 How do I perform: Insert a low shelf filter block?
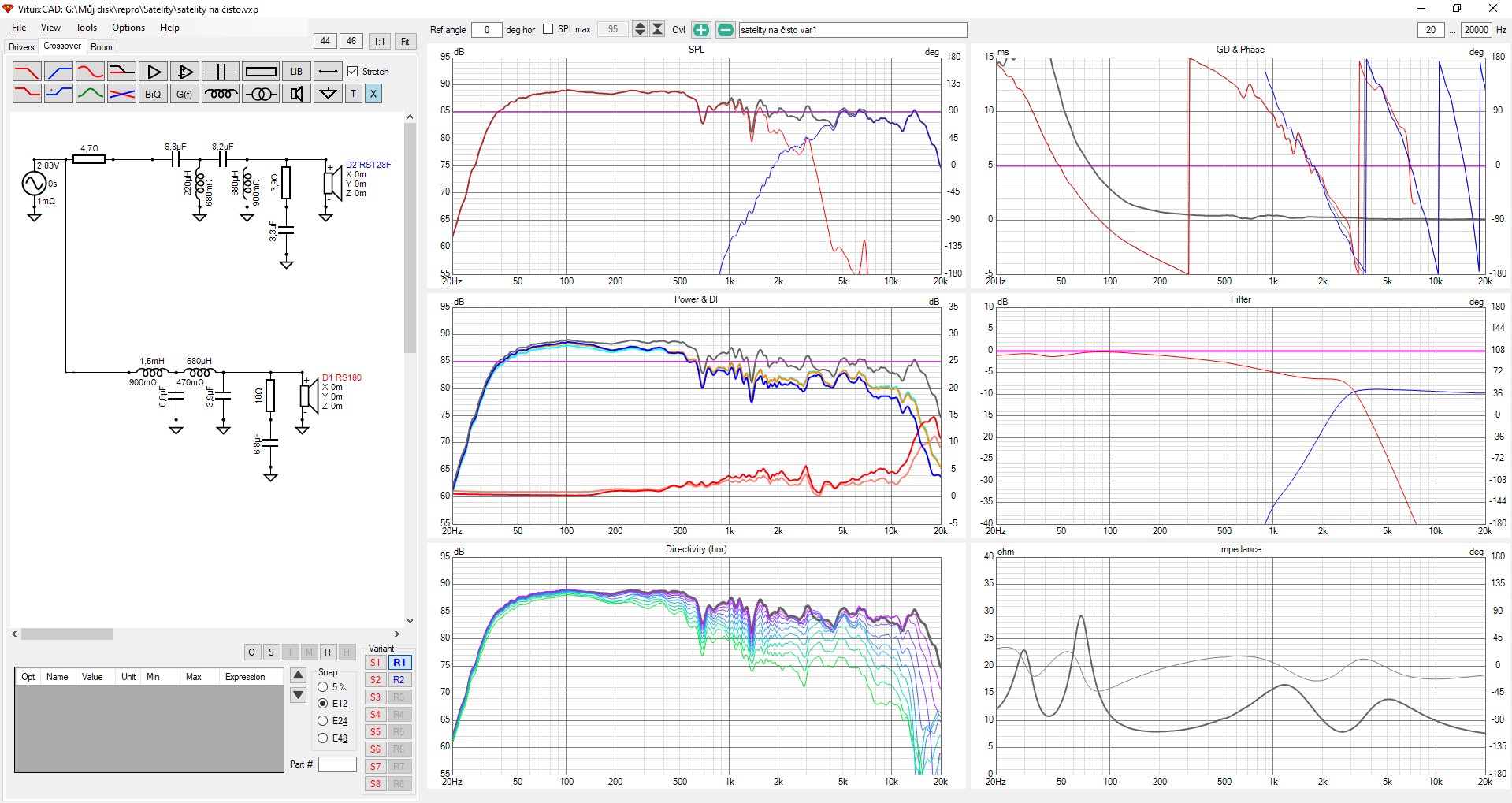tap(27, 94)
